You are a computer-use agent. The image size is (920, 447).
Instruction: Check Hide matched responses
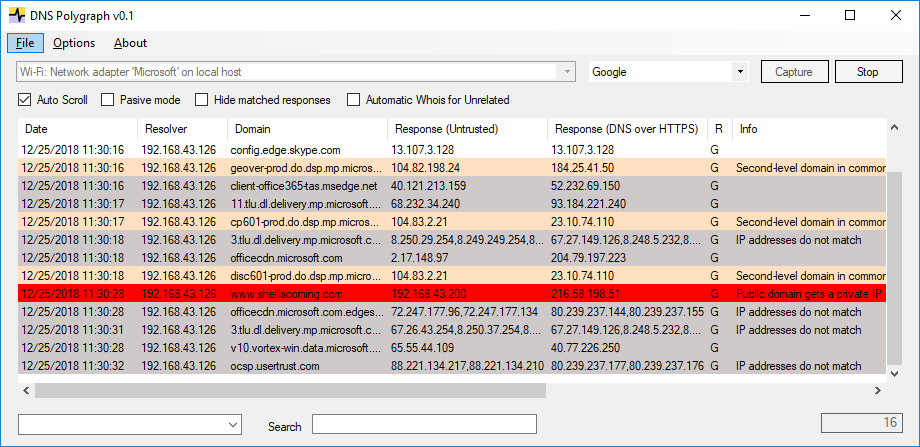202,100
